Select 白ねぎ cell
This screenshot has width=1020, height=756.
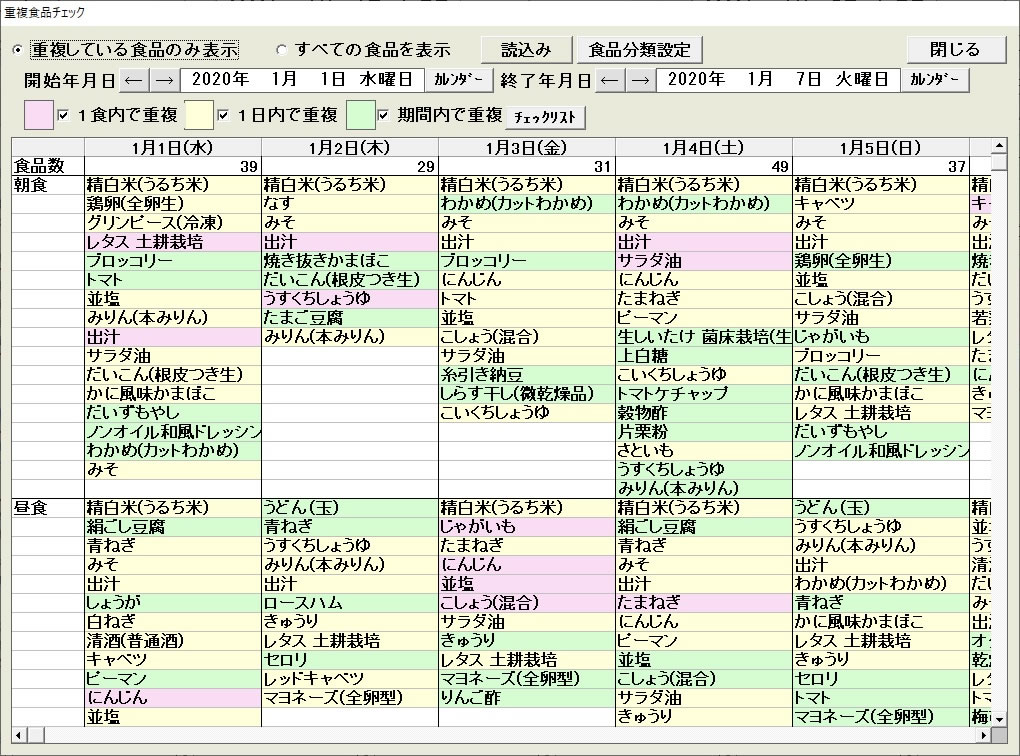pos(173,622)
